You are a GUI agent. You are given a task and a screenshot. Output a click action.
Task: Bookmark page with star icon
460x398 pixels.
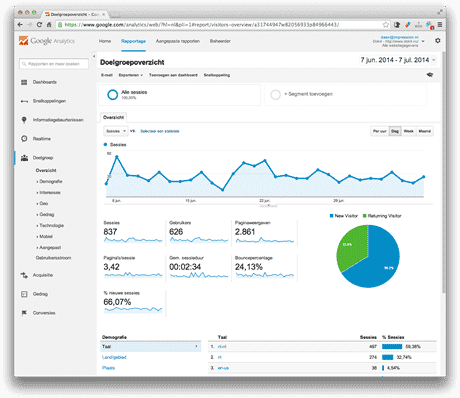[x=386, y=25]
